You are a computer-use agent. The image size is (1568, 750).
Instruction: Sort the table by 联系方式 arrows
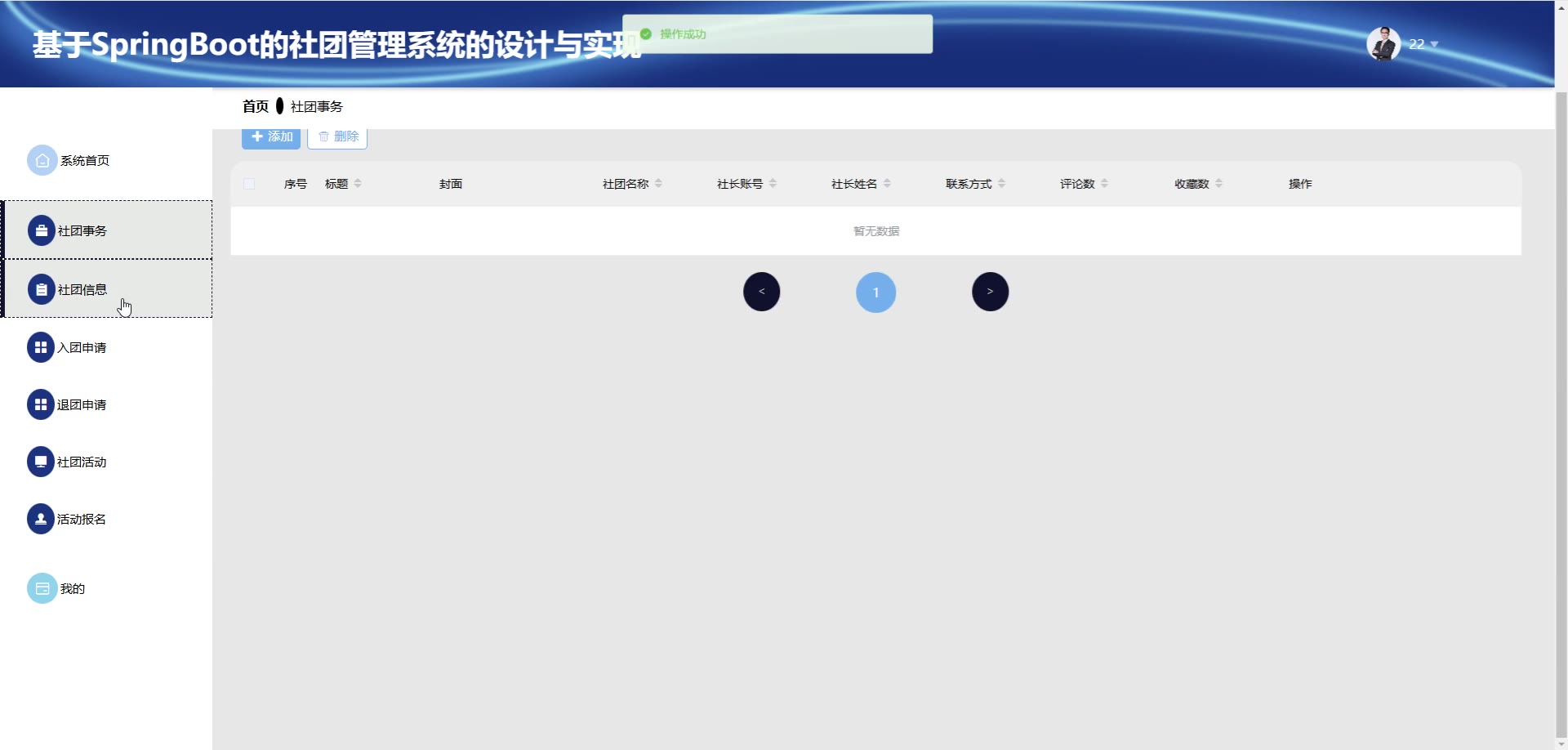1001,184
